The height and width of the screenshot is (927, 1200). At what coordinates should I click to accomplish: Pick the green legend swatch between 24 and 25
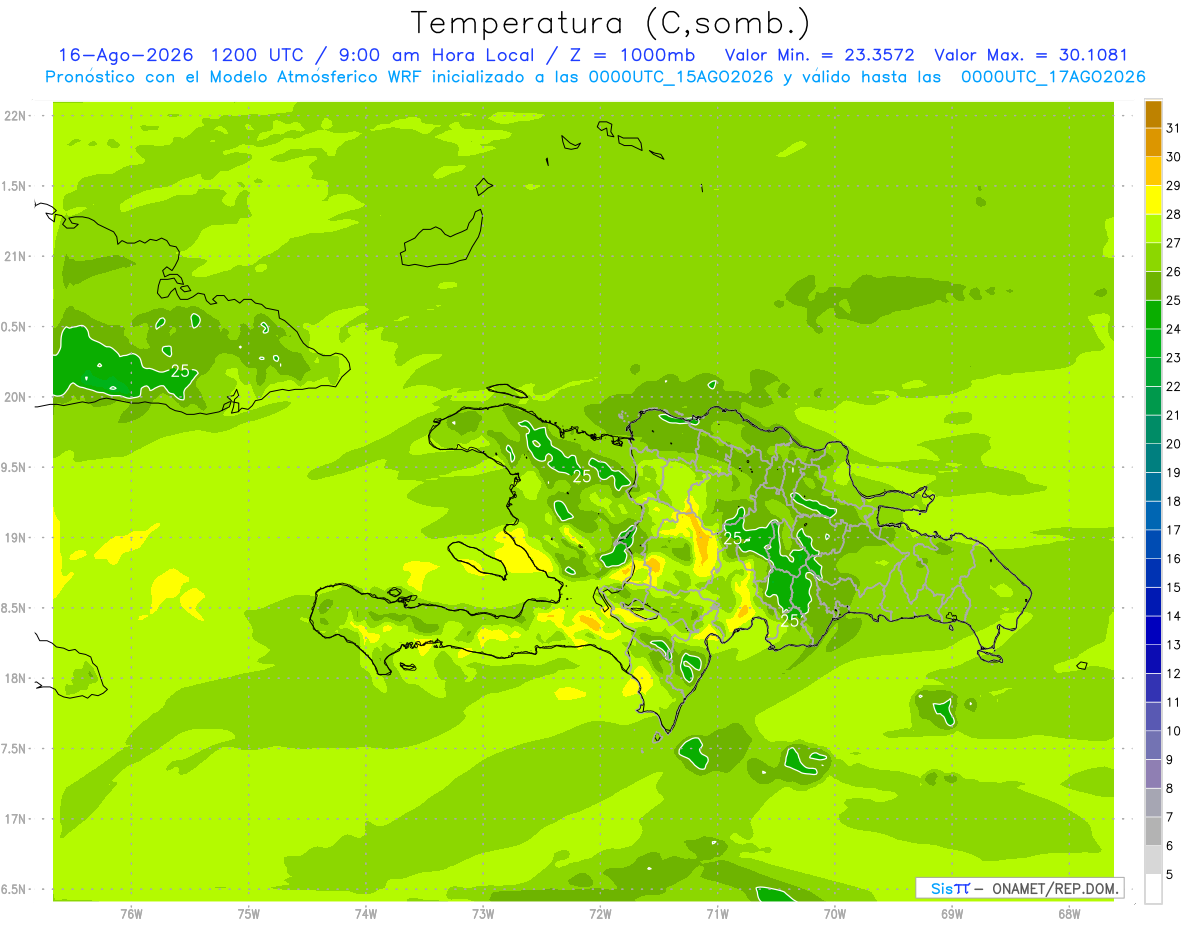[x=1153, y=315]
